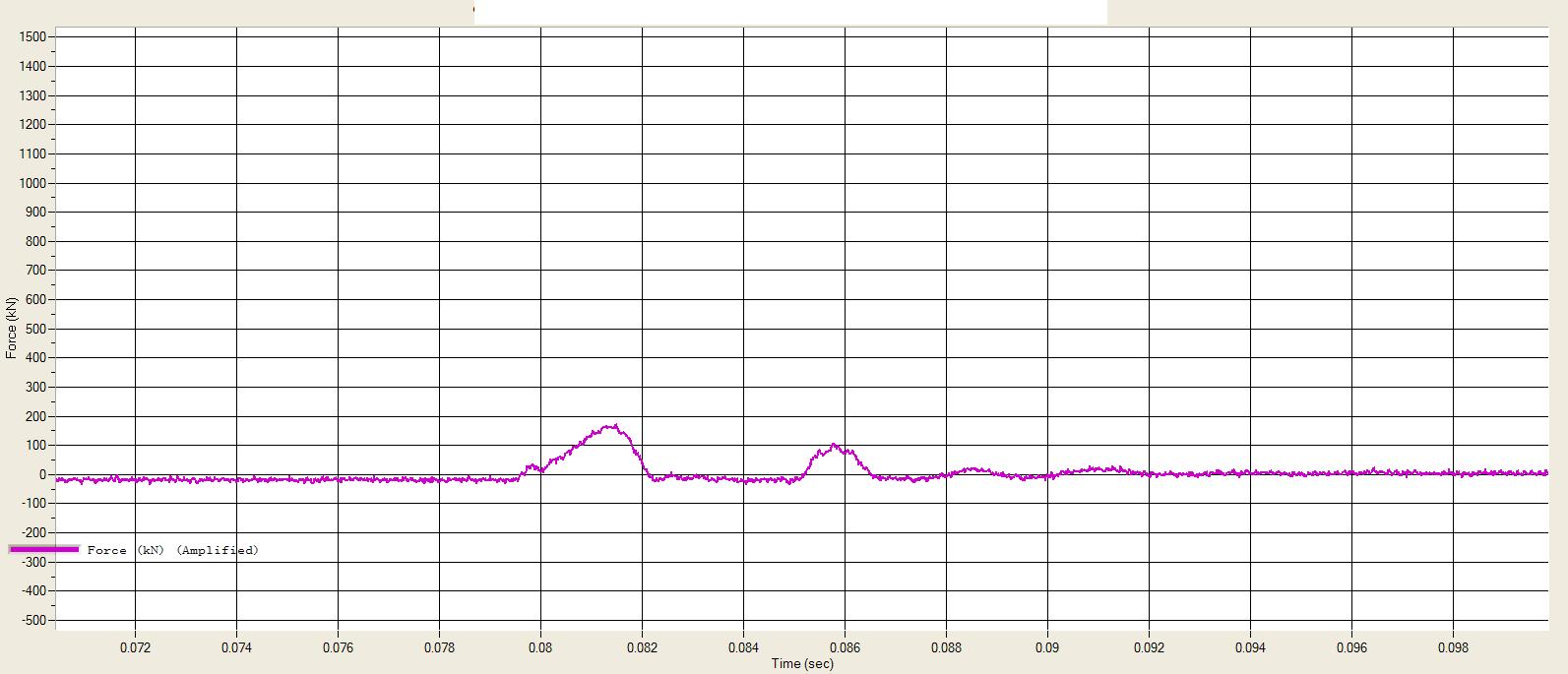The height and width of the screenshot is (674, 1568).
Task: Select the 'Force (kN) (Amplified)' legend label
Action: point(172,550)
